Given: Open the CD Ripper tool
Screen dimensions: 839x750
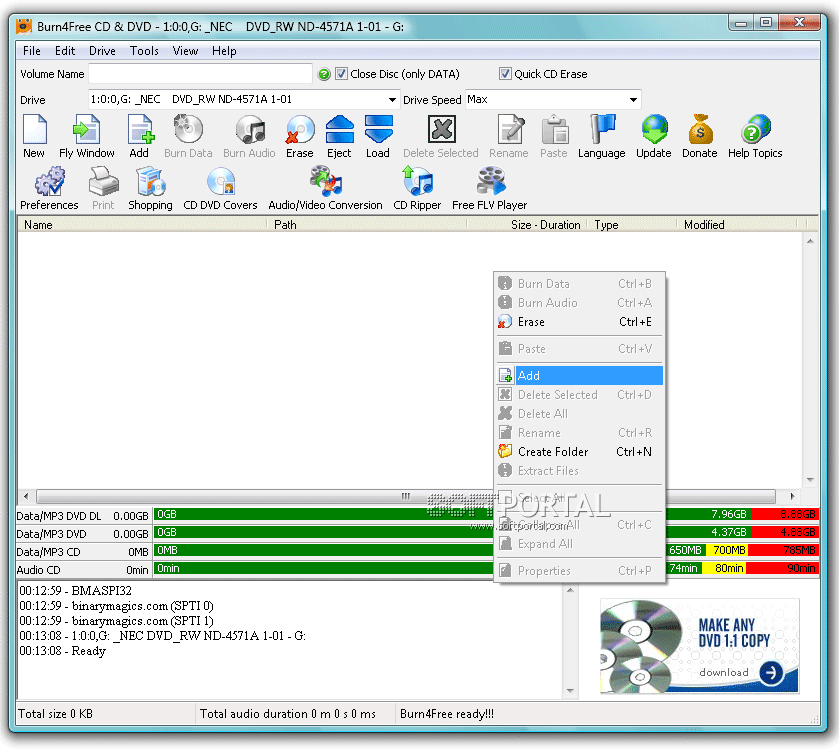Looking at the screenshot, I should [416, 187].
